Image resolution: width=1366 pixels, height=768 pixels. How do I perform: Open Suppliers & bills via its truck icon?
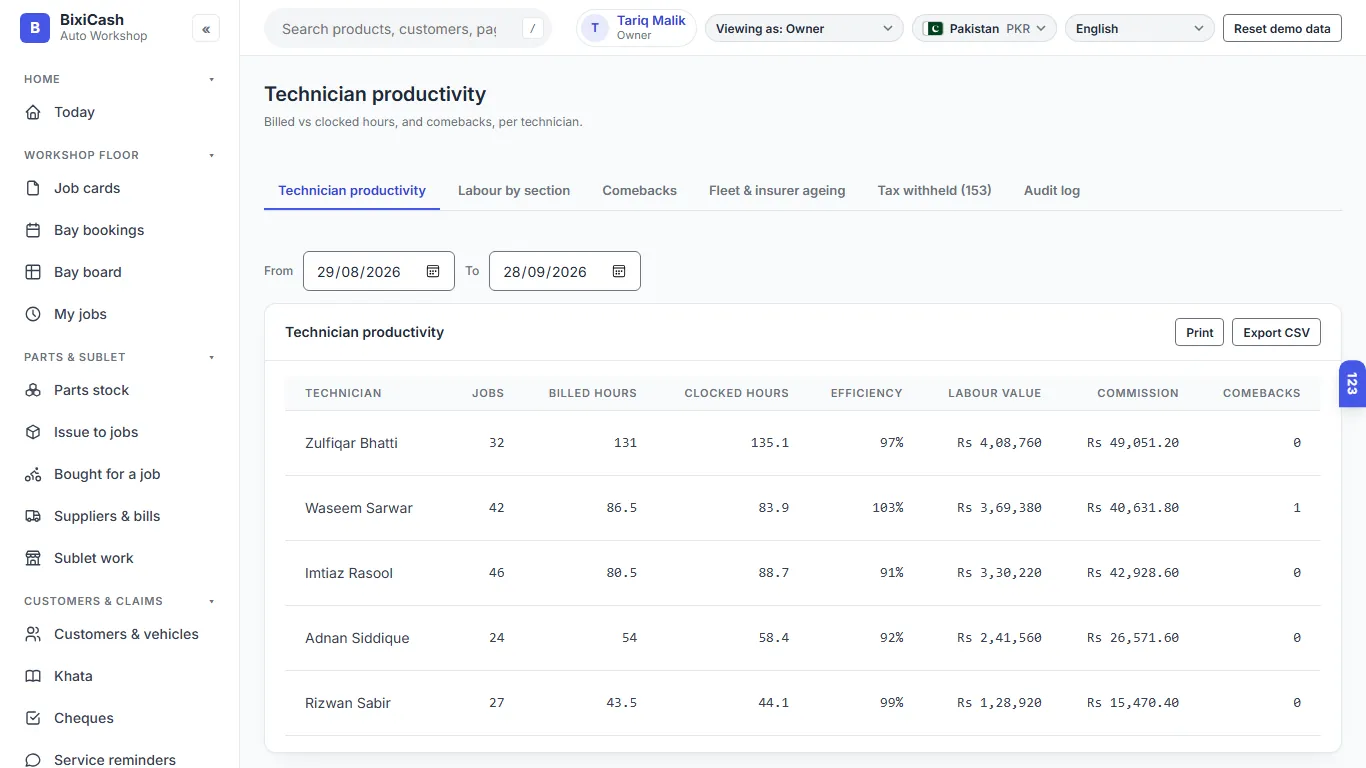point(33,516)
